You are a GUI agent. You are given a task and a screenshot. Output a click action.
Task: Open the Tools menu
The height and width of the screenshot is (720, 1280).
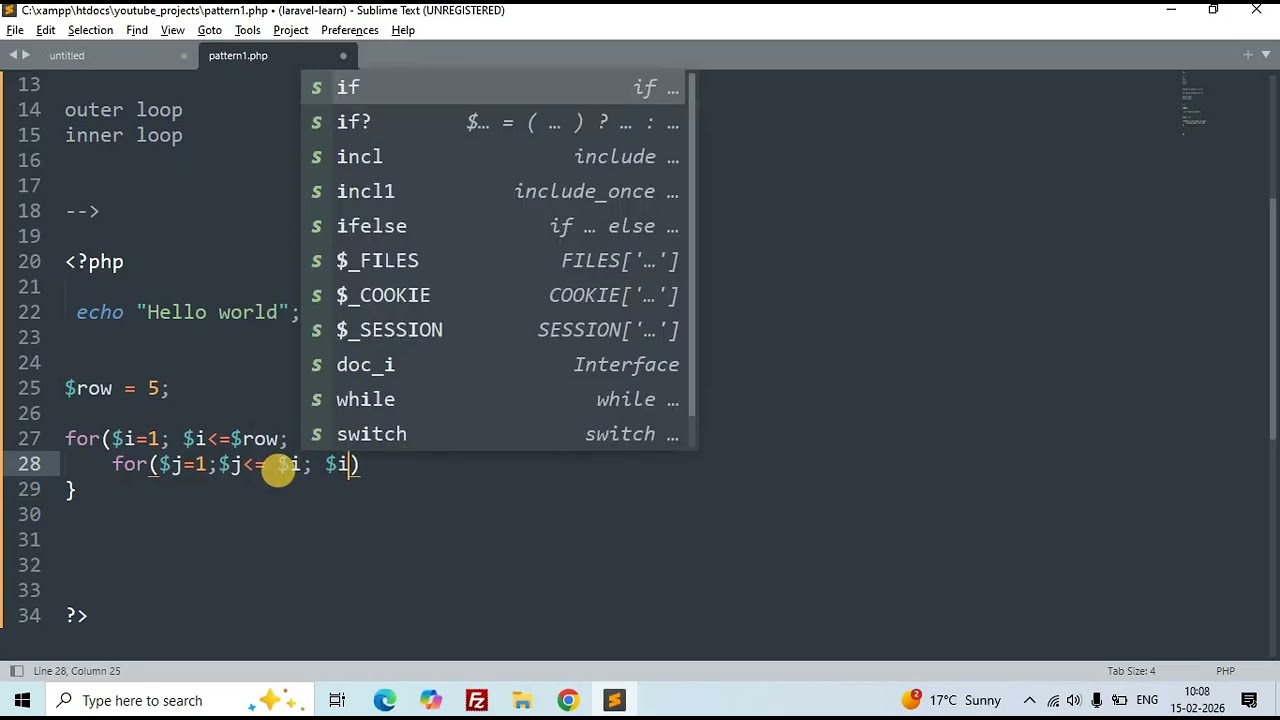247,30
